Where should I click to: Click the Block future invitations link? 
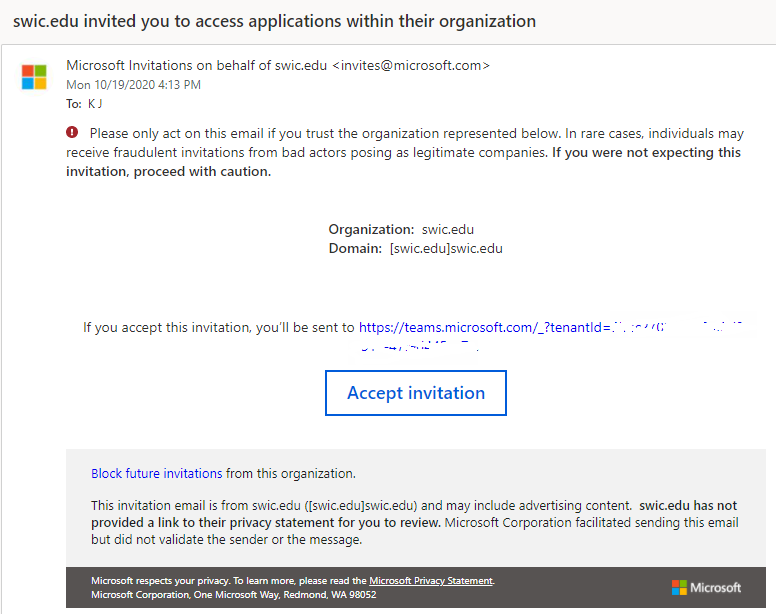click(x=157, y=474)
